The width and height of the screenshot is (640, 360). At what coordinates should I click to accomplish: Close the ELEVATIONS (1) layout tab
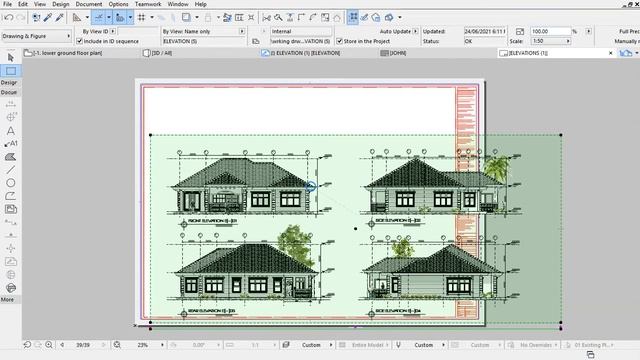[x=611, y=53]
